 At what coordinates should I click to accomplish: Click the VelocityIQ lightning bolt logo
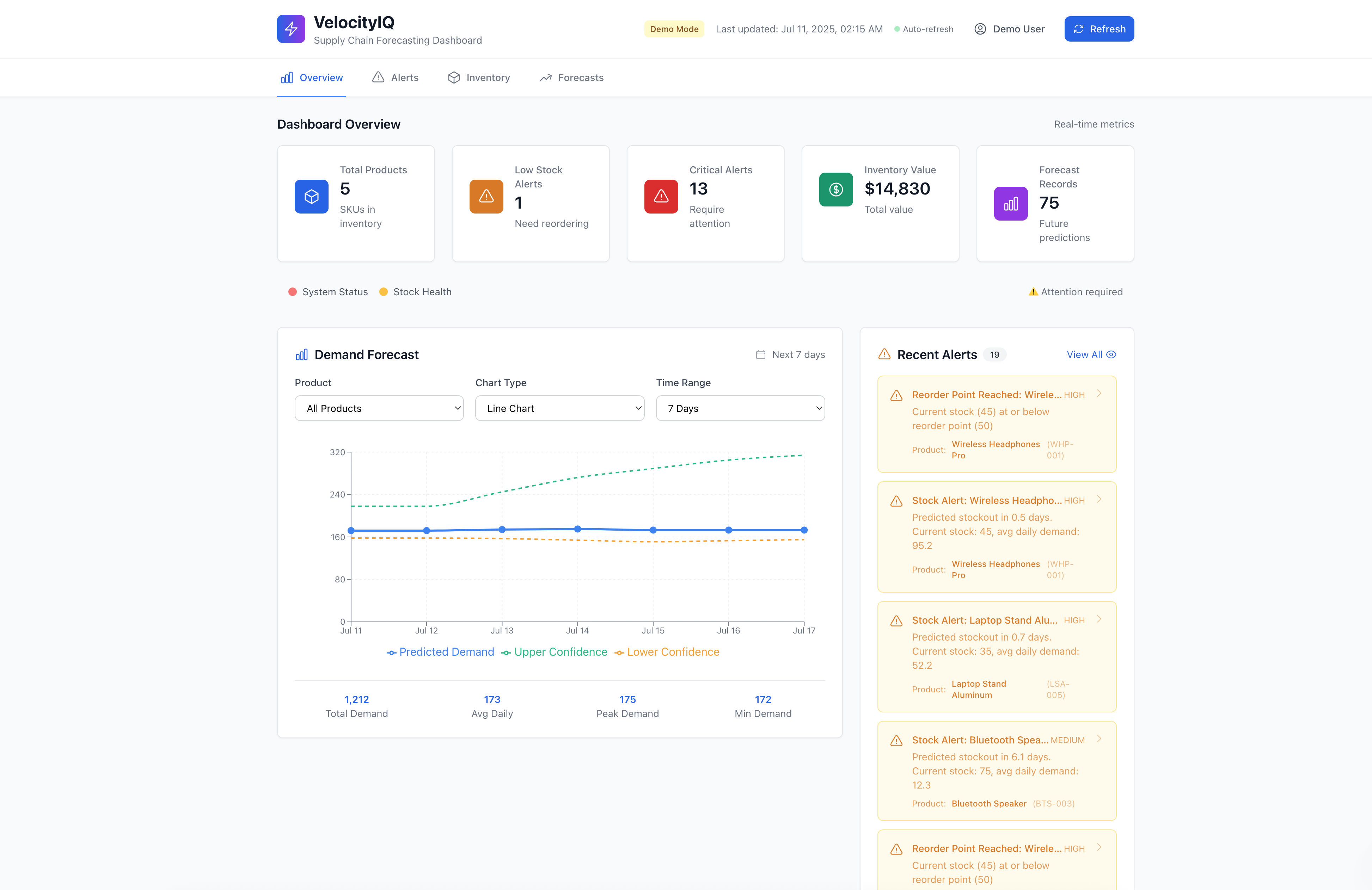coord(290,29)
